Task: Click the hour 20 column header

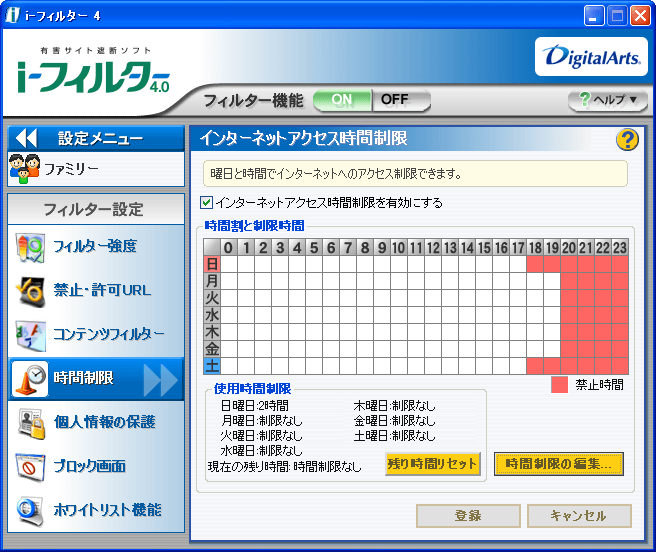Action: [x=569, y=247]
